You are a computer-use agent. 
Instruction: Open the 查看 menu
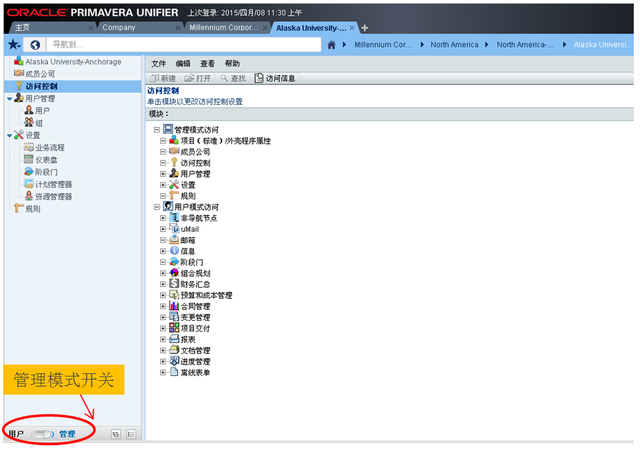tap(207, 64)
